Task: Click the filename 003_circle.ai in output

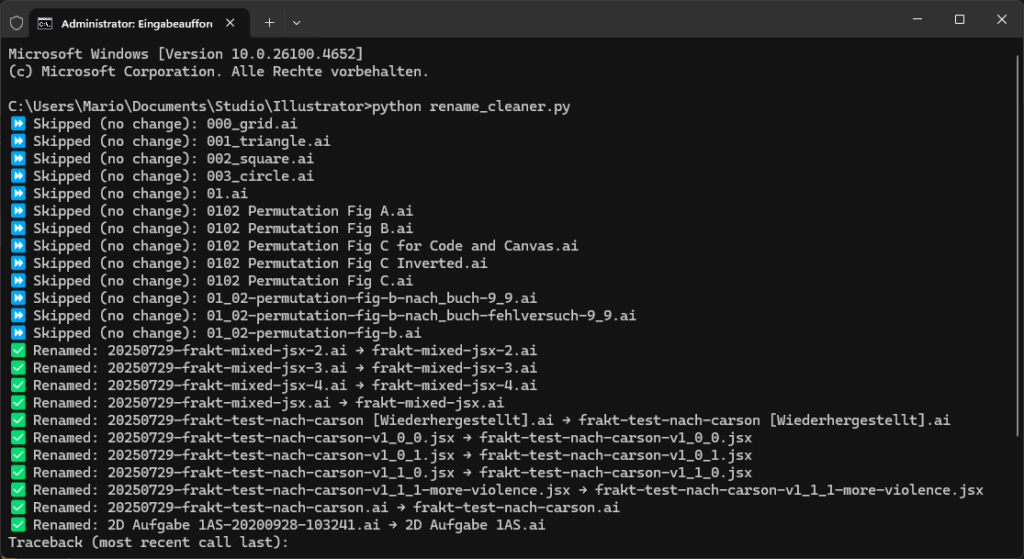Action: pyautogui.click(x=260, y=176)
